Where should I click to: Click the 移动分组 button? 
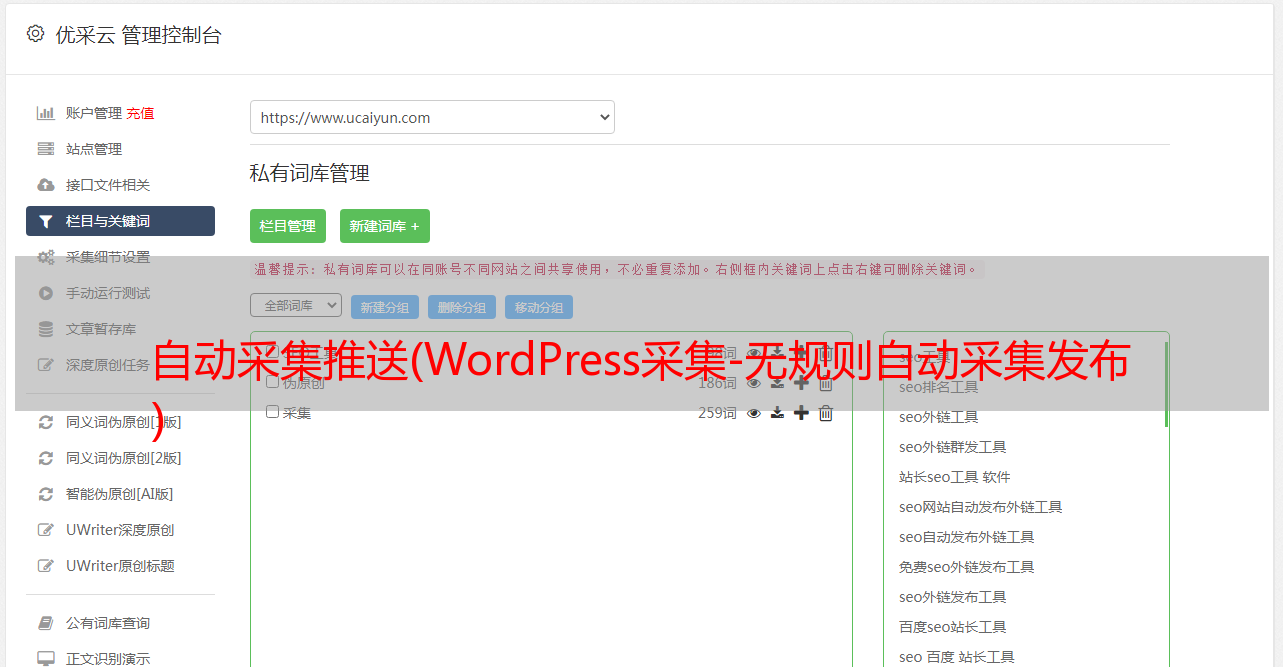click(x=539, y=307)
